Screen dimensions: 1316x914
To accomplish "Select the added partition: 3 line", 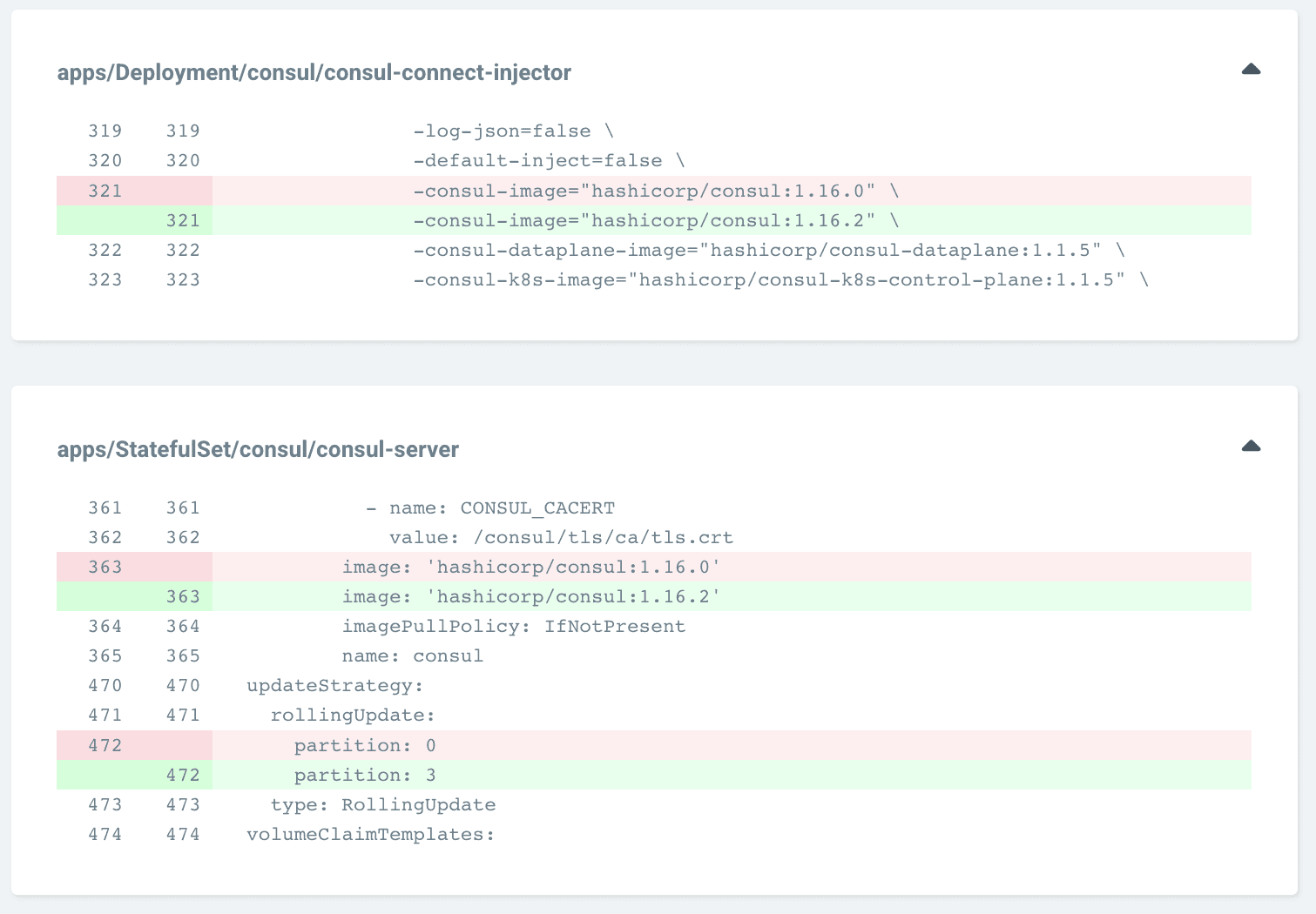I will pyautogui.click(x=365, y=776).
